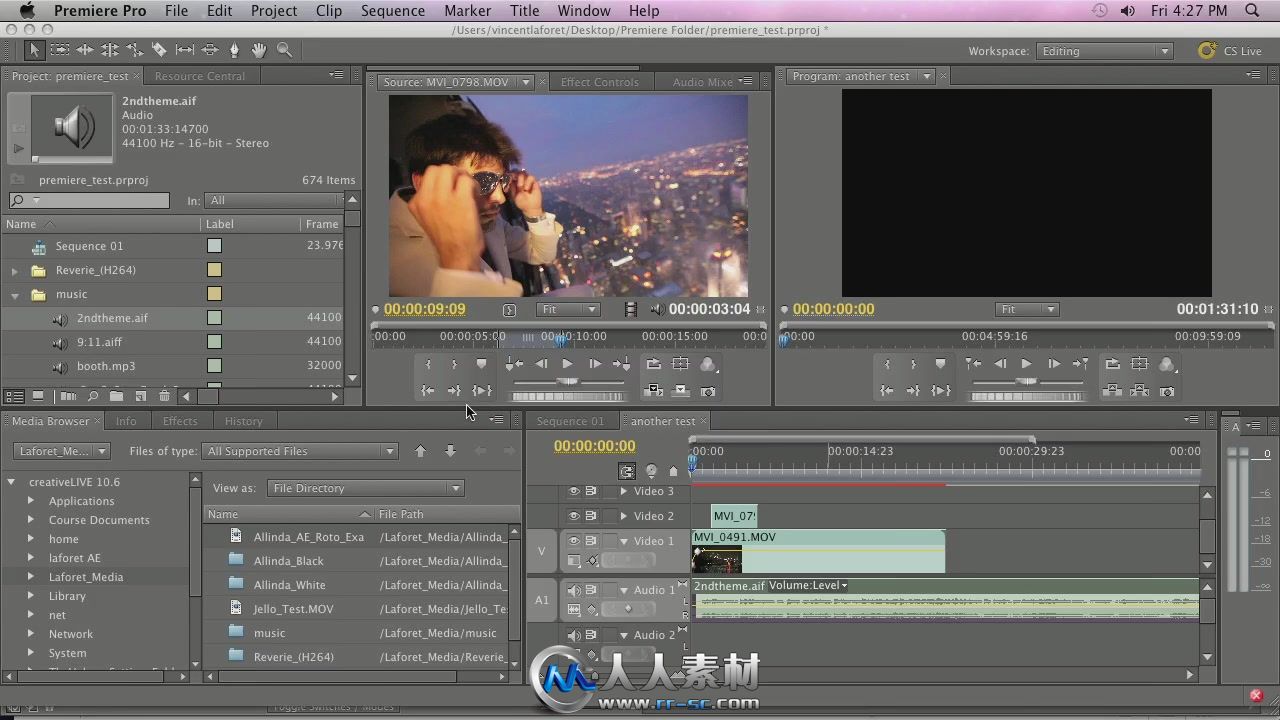The height and width of the screenshot is (720, 1280).
Task: Switch to the Effects tab
Action: coord(180,421)
